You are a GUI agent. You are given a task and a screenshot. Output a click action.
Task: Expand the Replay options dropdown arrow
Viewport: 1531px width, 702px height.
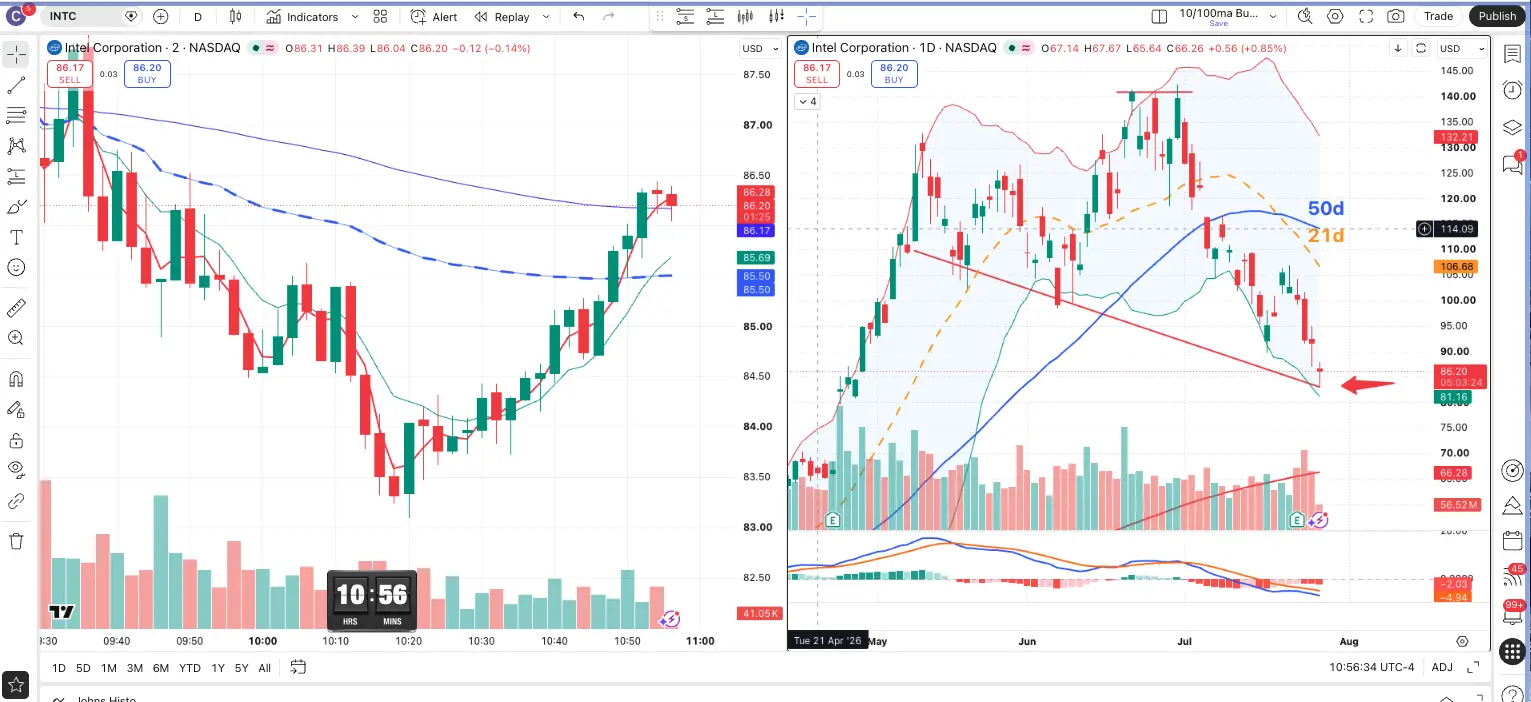(x=545, y=16)
